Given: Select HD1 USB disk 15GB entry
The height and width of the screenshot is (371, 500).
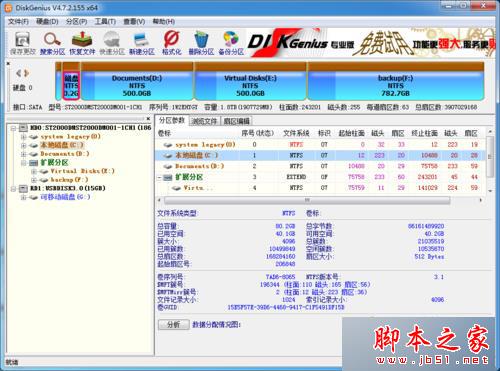Looking at the screenshot, I should point(67,189).
